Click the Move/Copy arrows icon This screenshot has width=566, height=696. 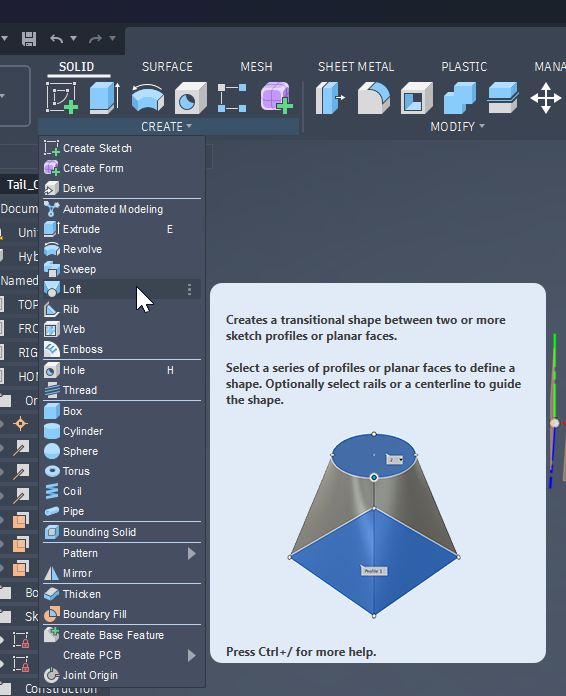[x=546, y=98]
